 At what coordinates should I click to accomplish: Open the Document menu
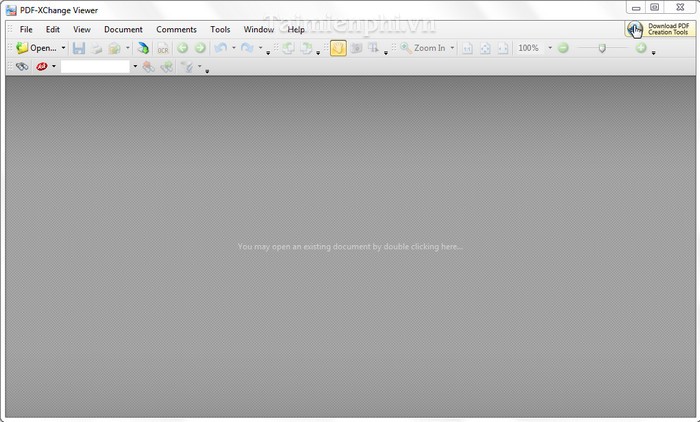pos(123,29)
